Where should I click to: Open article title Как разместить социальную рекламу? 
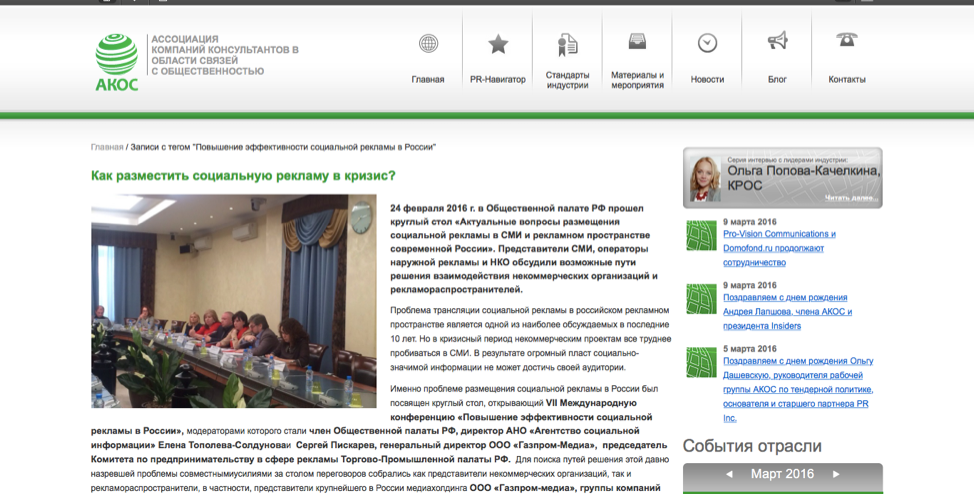click(243, 176)
